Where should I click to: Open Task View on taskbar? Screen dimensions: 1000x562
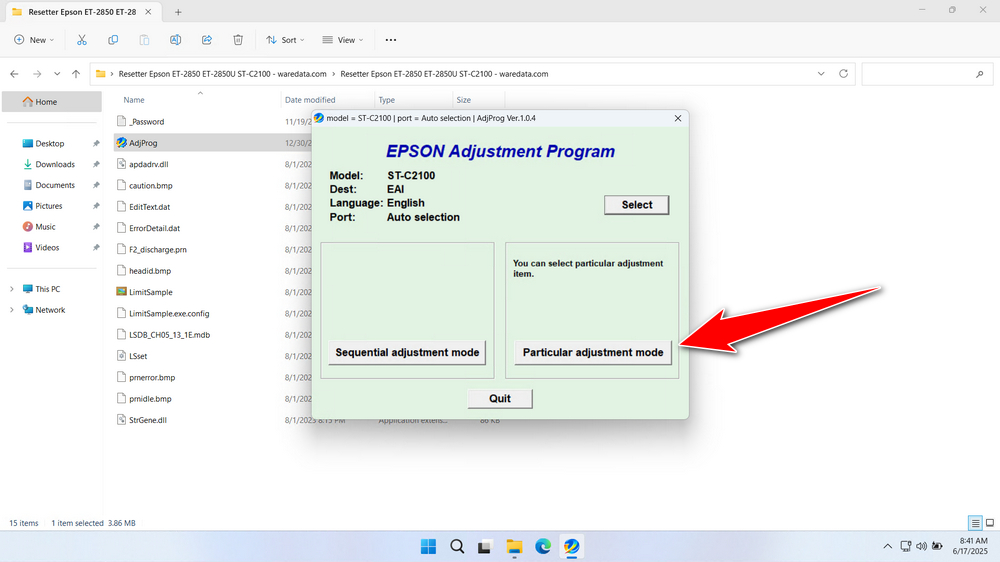coord(485,547)
